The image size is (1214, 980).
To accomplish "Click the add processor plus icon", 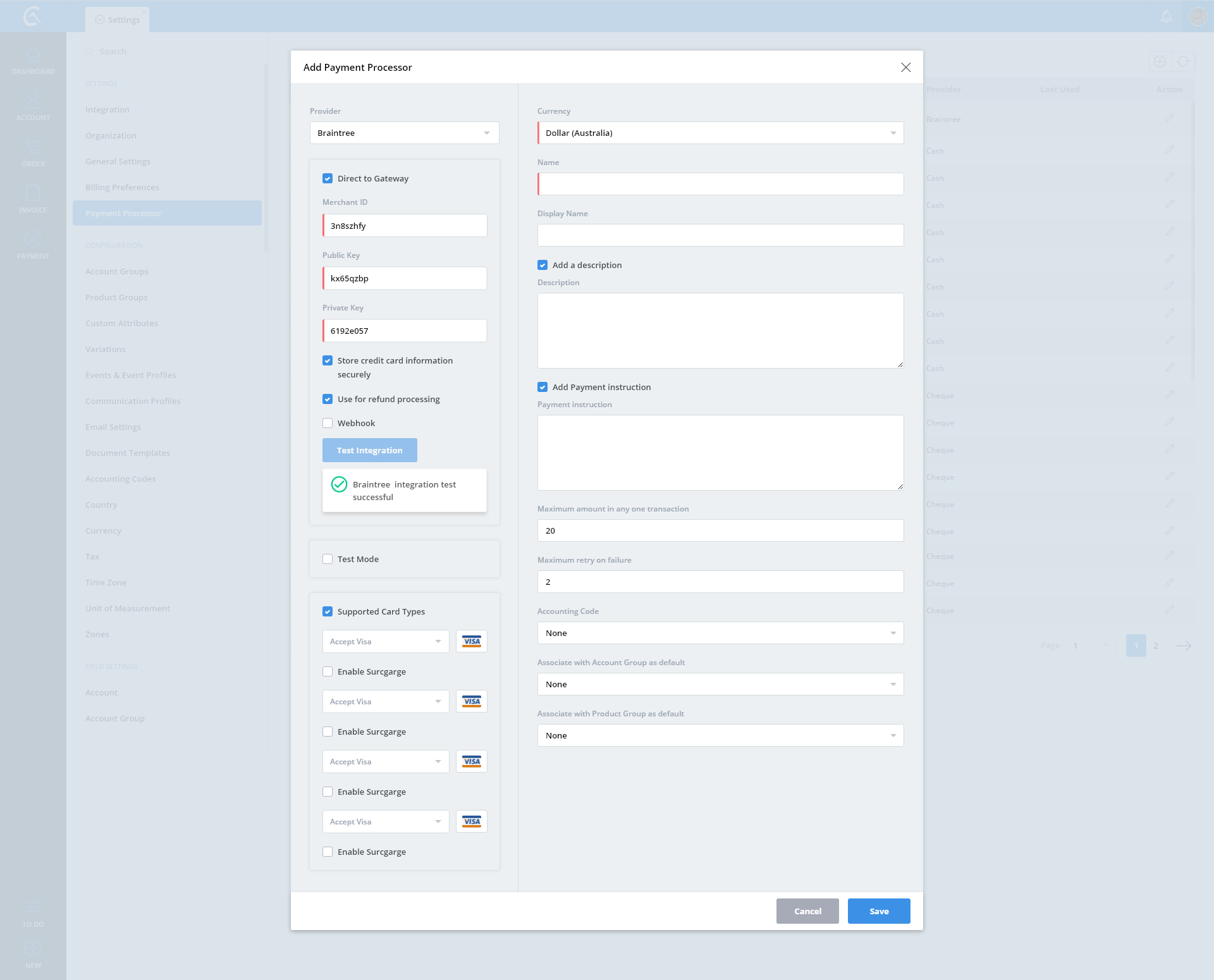I will tap(1160, 61).
